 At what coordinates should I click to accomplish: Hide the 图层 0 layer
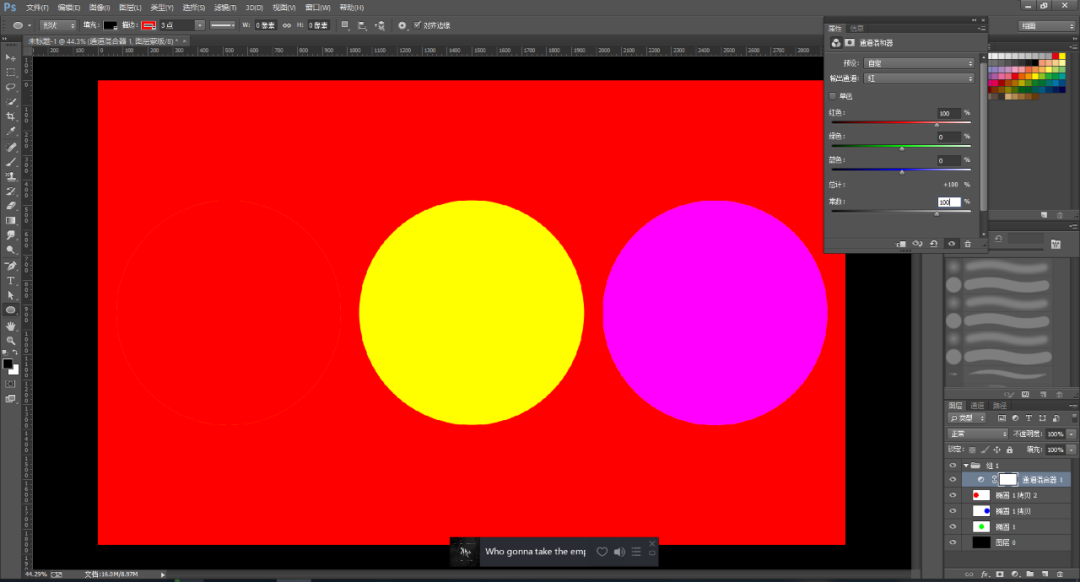[952, 542]
